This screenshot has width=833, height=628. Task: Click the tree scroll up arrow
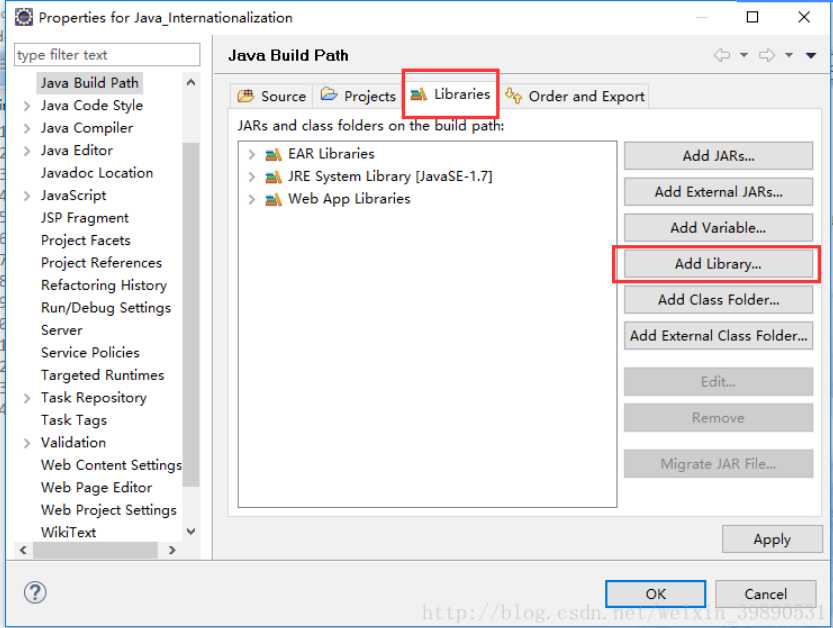pos(191,82)
